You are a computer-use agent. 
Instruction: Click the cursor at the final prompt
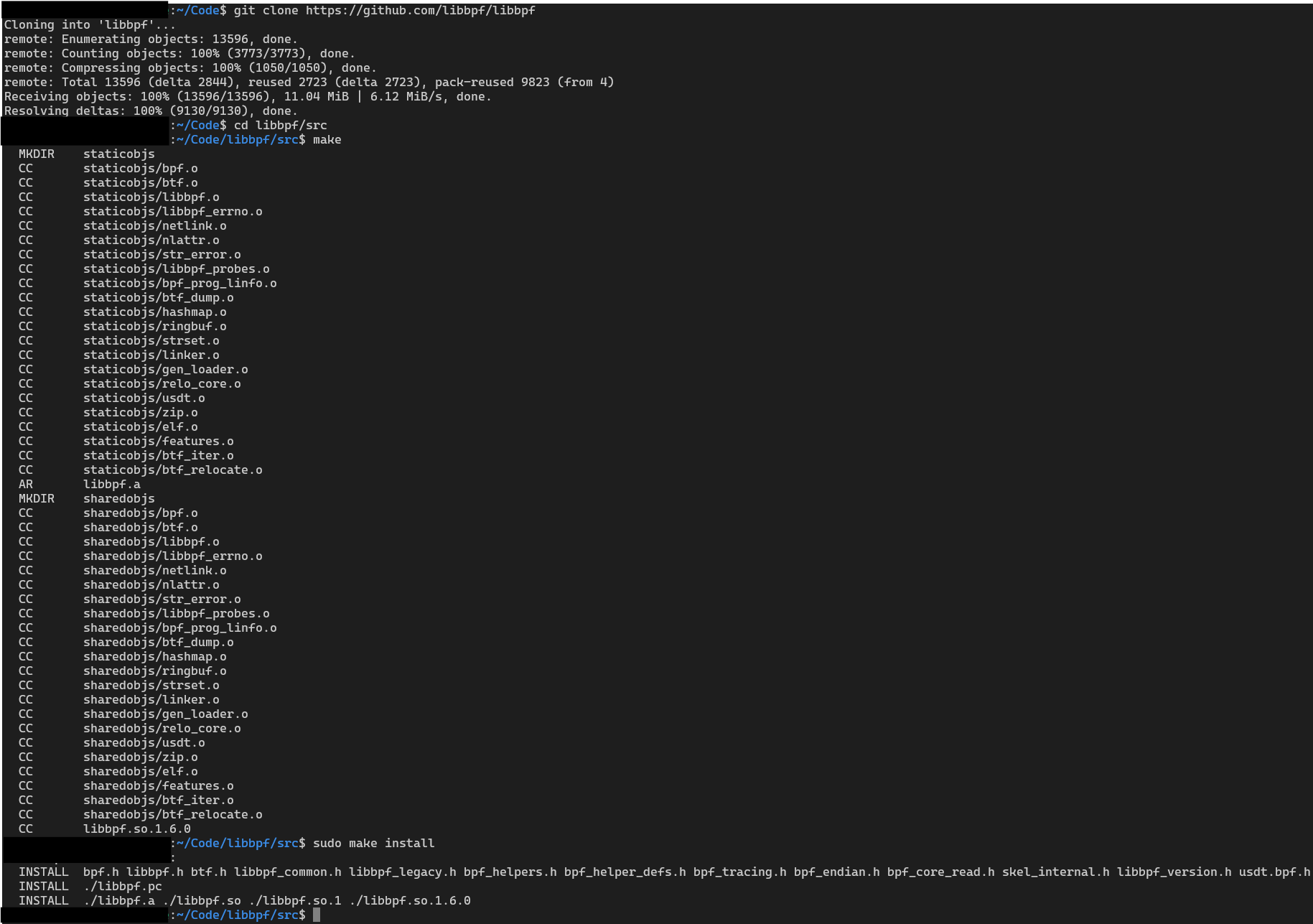click(317, 915)
